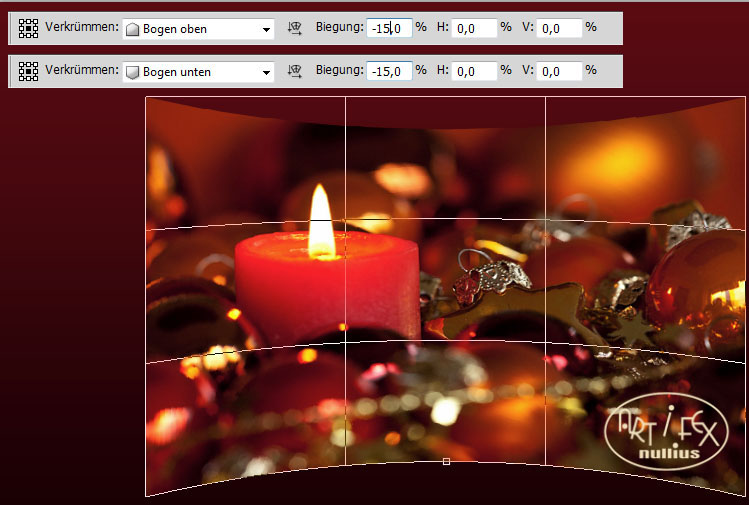Open the Bogen oben warp style dropdown
The image size is (749, 505).
pos(198,29)
